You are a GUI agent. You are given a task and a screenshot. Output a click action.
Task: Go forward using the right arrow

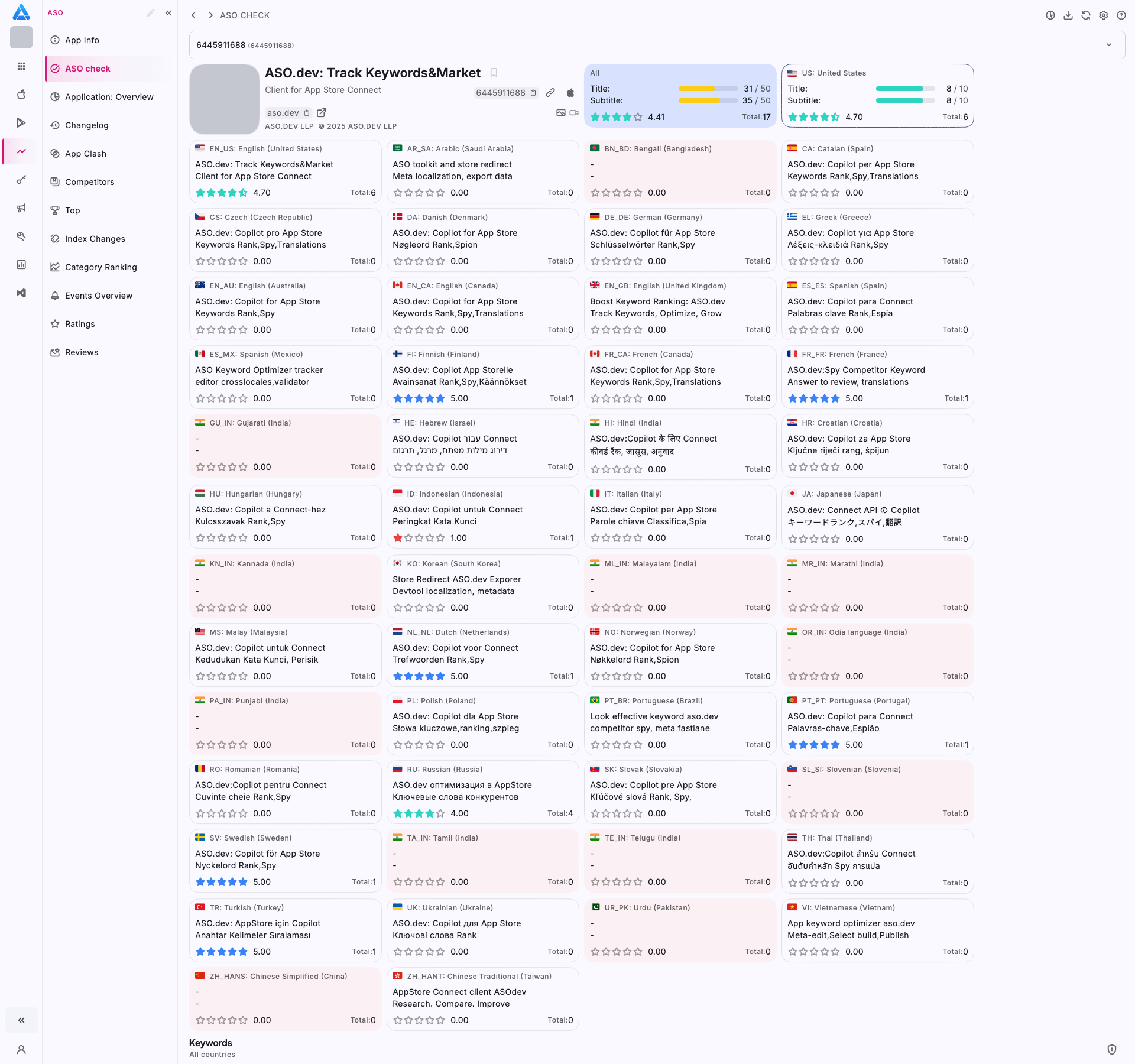210,15
